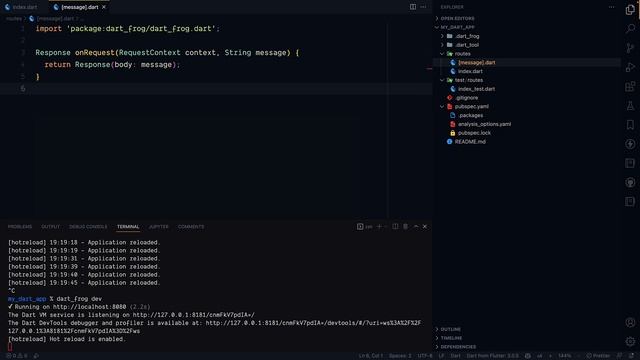The width and height of the screenshot is (640, 360).
Task: Switch to the Comments panel tab
Action: [x=191, y=227]
